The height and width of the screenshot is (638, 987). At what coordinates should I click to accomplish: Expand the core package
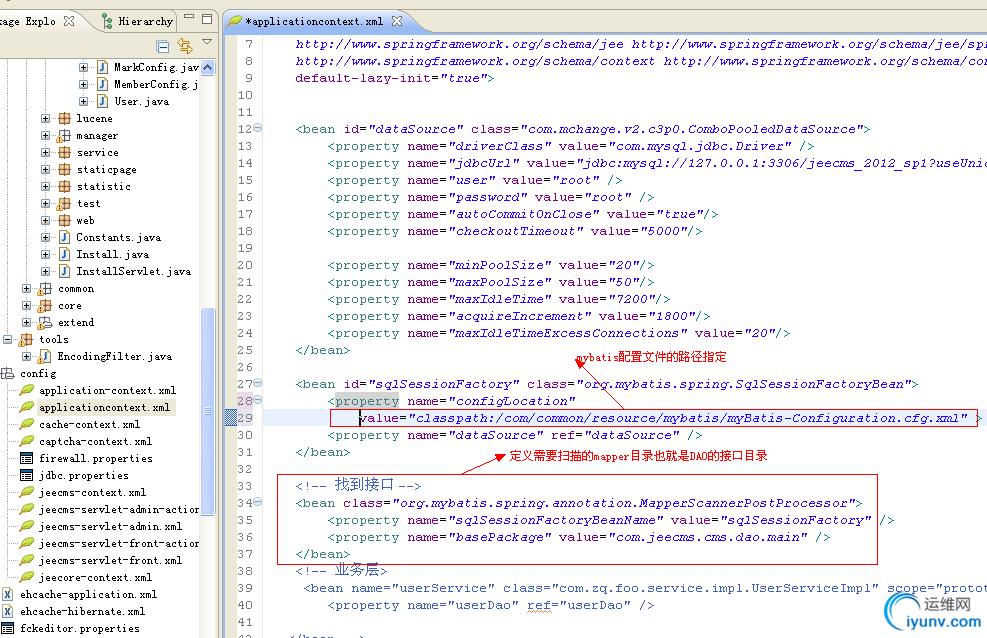tap(26, 305)
